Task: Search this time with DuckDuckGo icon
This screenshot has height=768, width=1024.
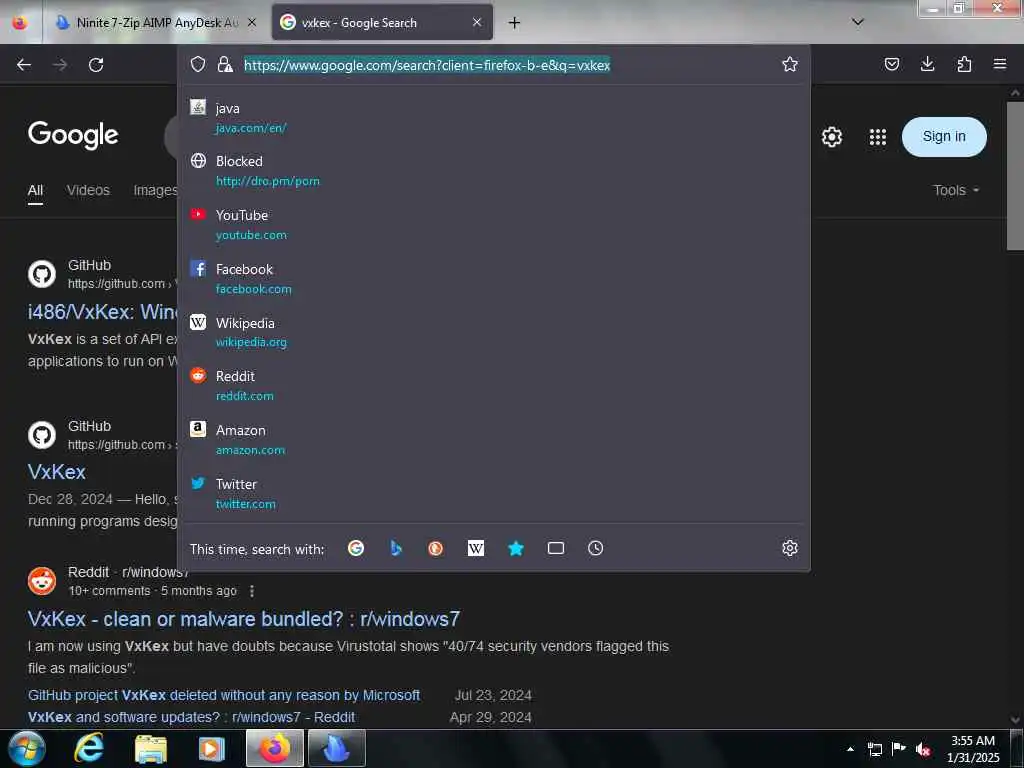Action: coord(436,548)
